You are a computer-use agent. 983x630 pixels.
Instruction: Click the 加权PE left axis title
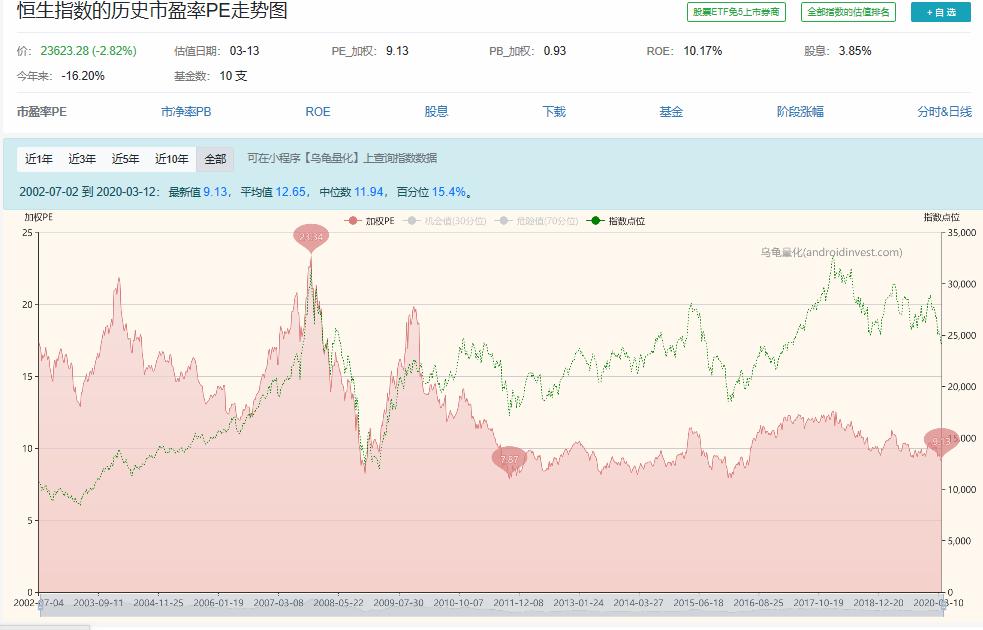[x=39, y=217]
